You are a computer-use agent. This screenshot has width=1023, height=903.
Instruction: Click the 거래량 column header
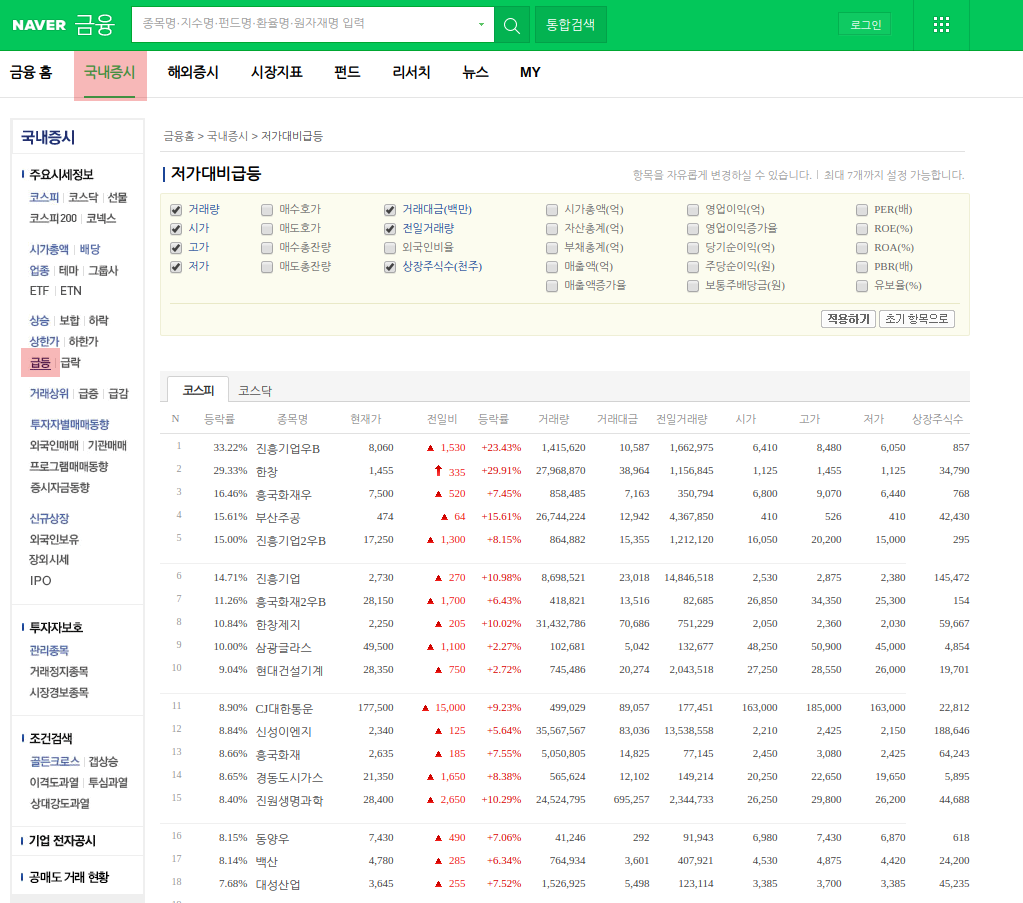553,419
